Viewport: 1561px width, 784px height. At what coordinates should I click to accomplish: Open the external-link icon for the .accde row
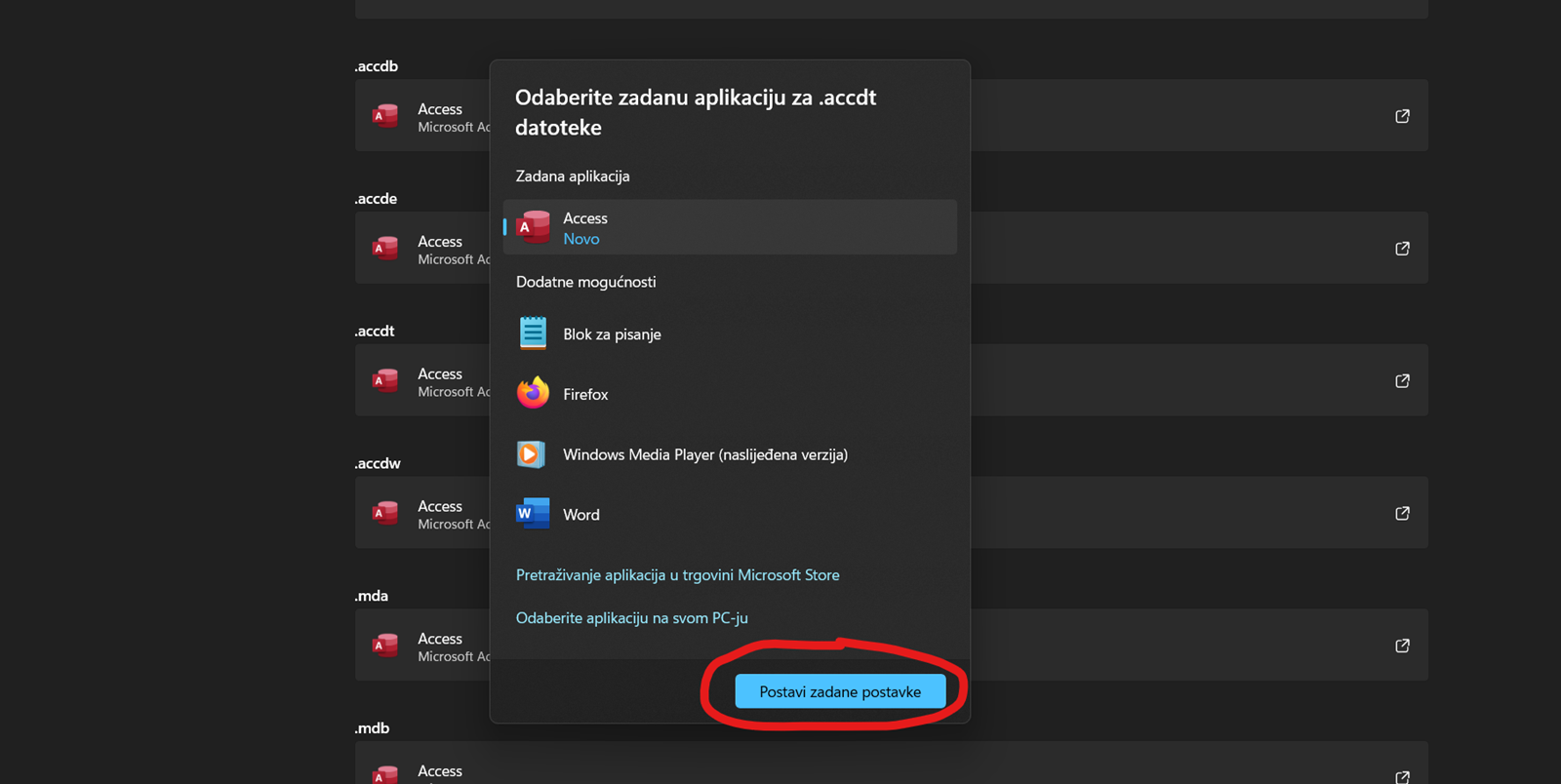coord(1402,249)
